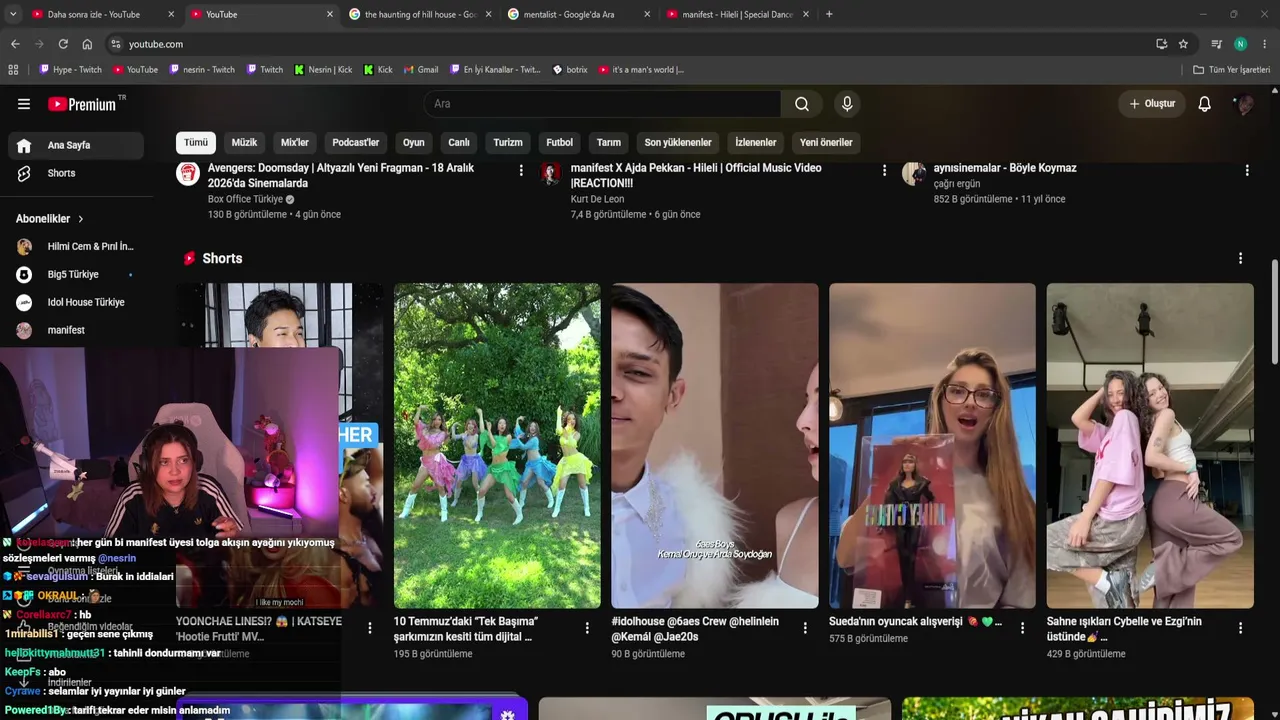Go to Ana Sayfa in the sidebar
1280x720 pixels.
click(x=76, y=146)
